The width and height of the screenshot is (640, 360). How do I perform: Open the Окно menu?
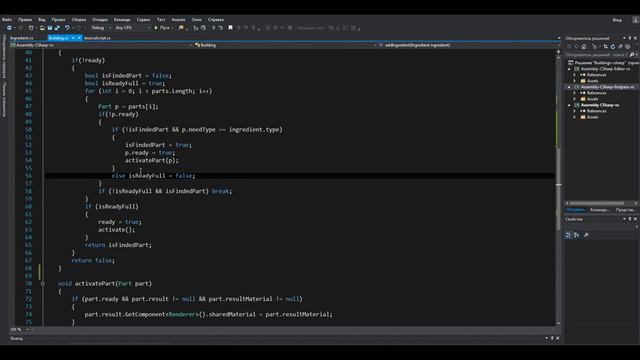(196, 20)
